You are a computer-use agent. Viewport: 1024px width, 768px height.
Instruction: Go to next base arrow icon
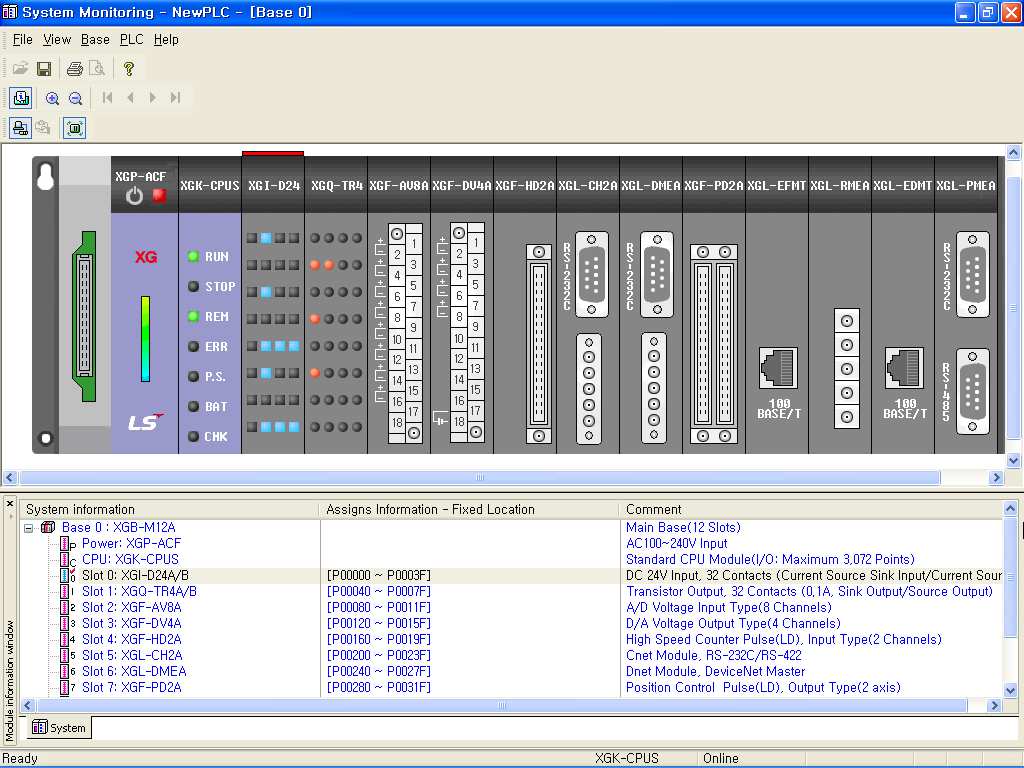click(152, 98)
